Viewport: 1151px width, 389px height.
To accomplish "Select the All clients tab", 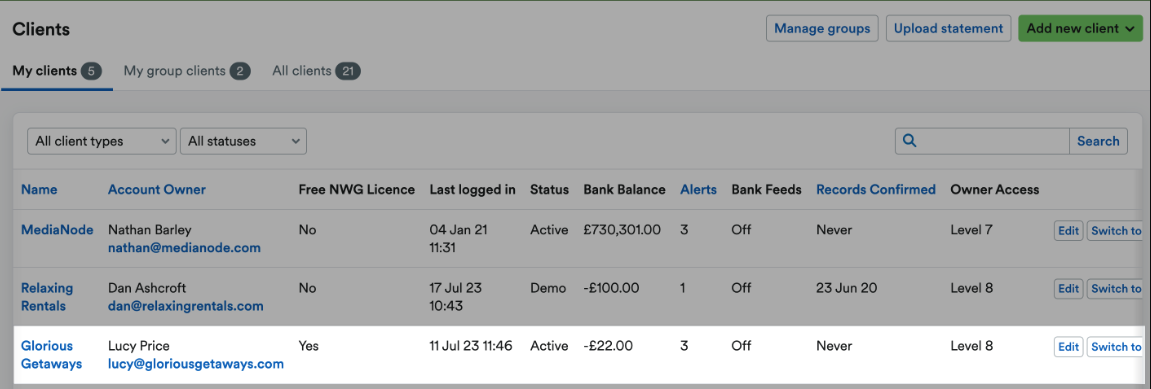I will pos(316,71).
